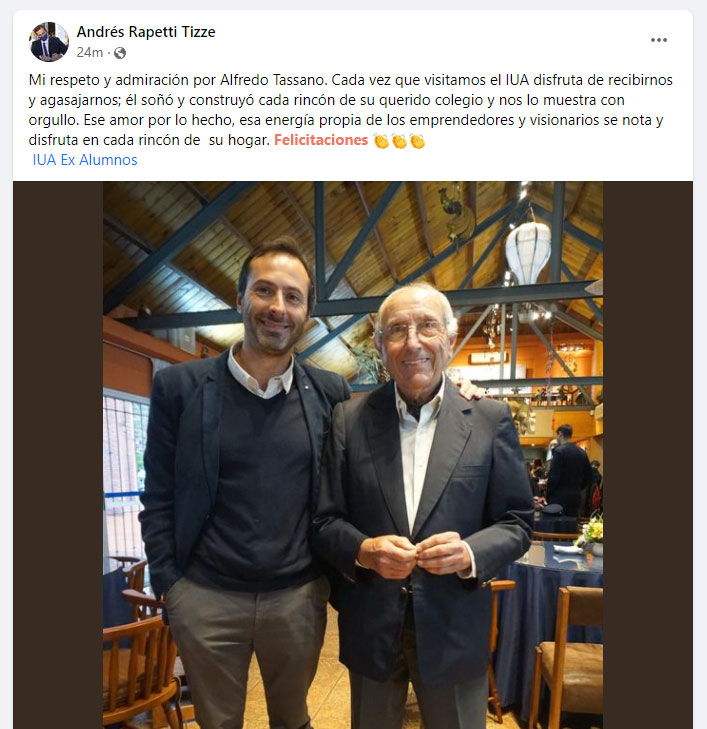The image size is (707, 729).
Task: Open the posted photo of the two men
Action: 353,455
